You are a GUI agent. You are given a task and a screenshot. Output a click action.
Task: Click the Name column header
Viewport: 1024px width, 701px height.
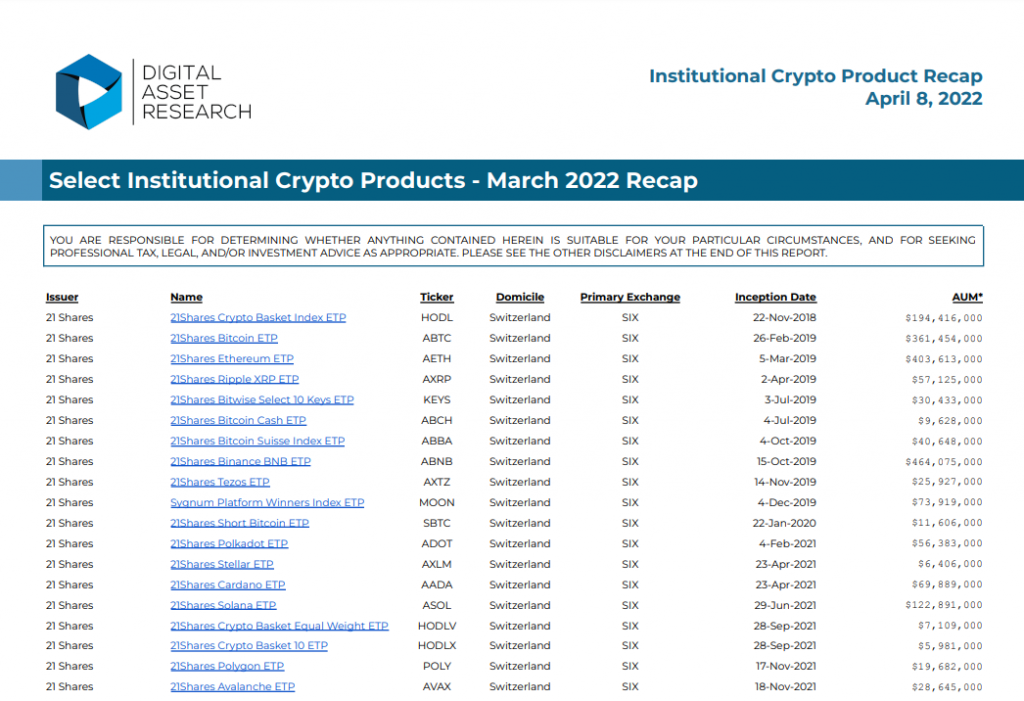pyautogui.click(x=186, y=297)
